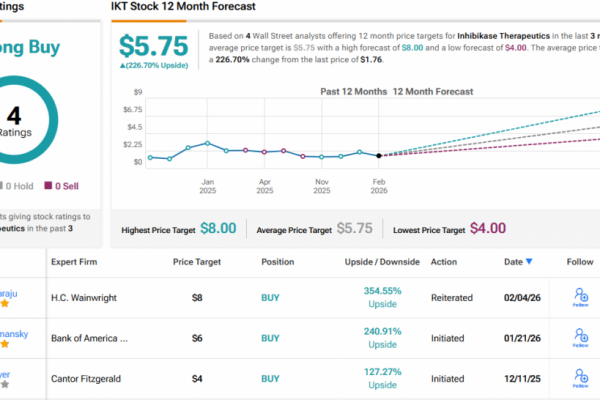Click the Feb 2026 point on chart
Screen dimensions: 600x400
tap(378, 155)
